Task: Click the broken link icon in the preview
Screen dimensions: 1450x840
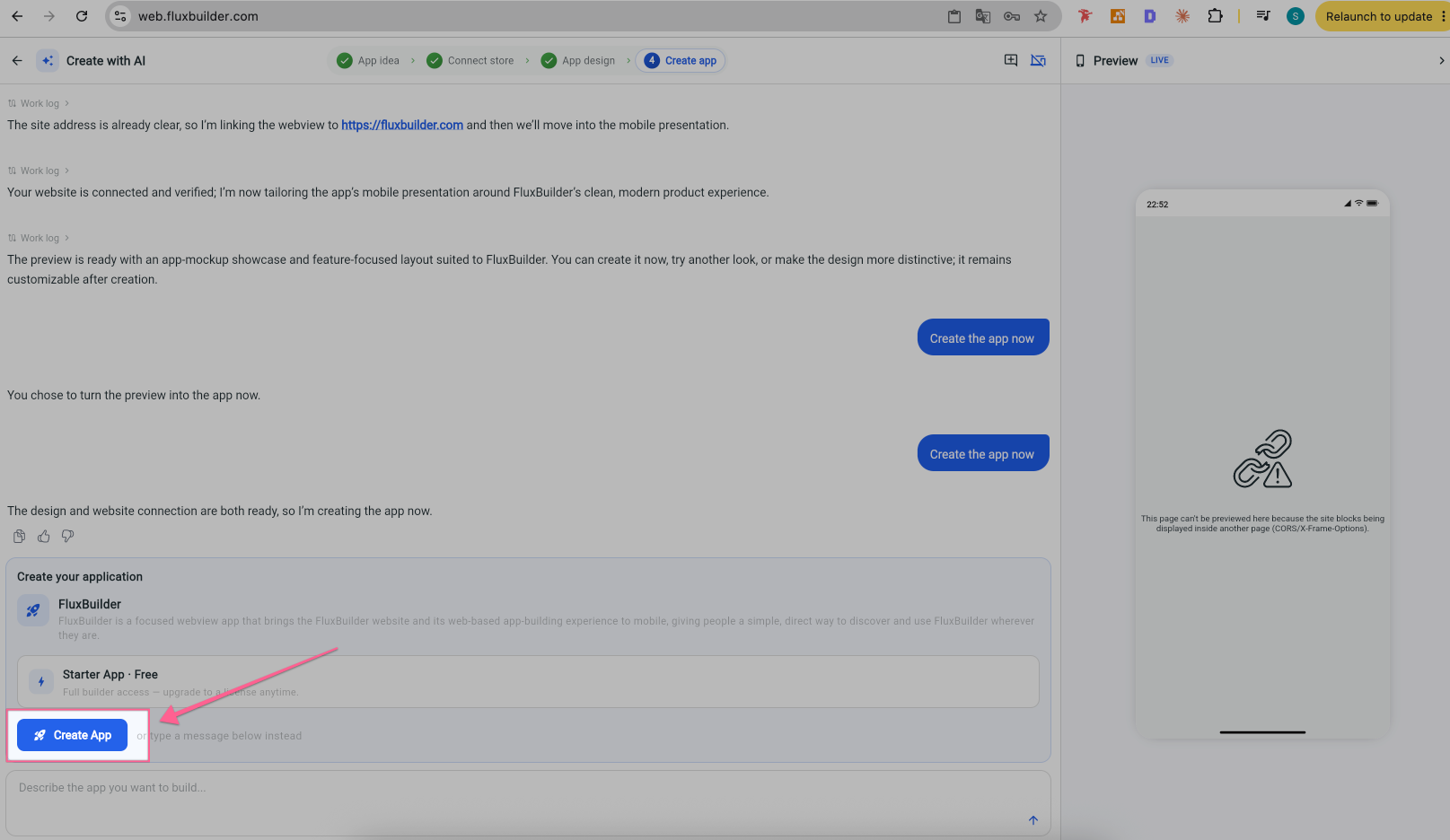Action: [x=1262, y=459]
